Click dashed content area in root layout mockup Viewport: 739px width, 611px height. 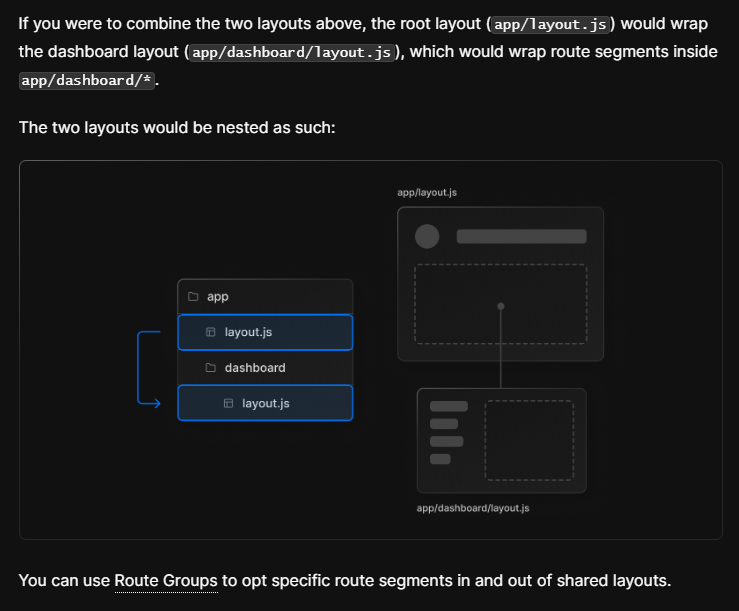(501, 304)
